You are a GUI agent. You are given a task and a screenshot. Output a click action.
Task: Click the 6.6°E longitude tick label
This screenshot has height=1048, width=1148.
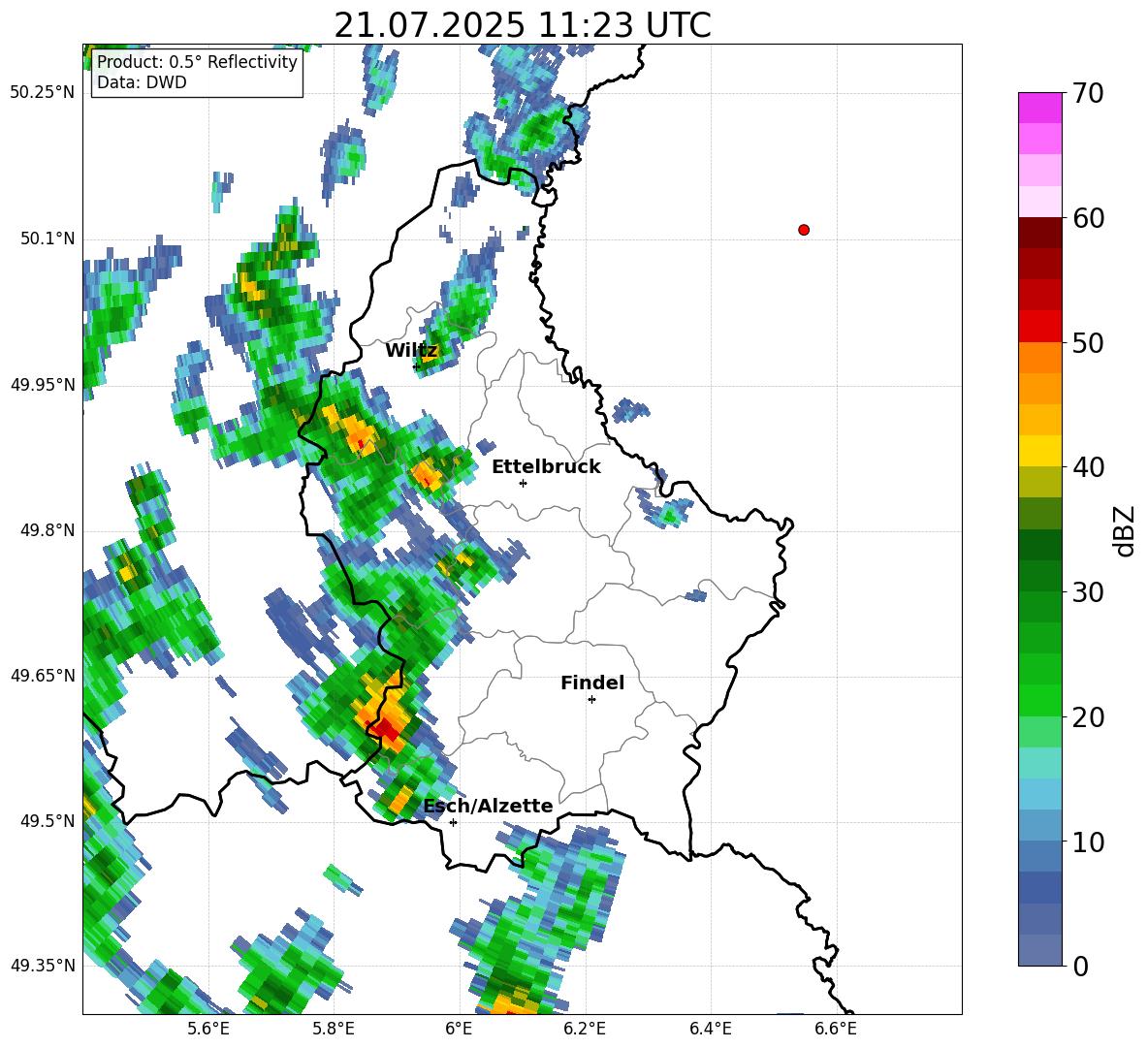point(836,1029)
